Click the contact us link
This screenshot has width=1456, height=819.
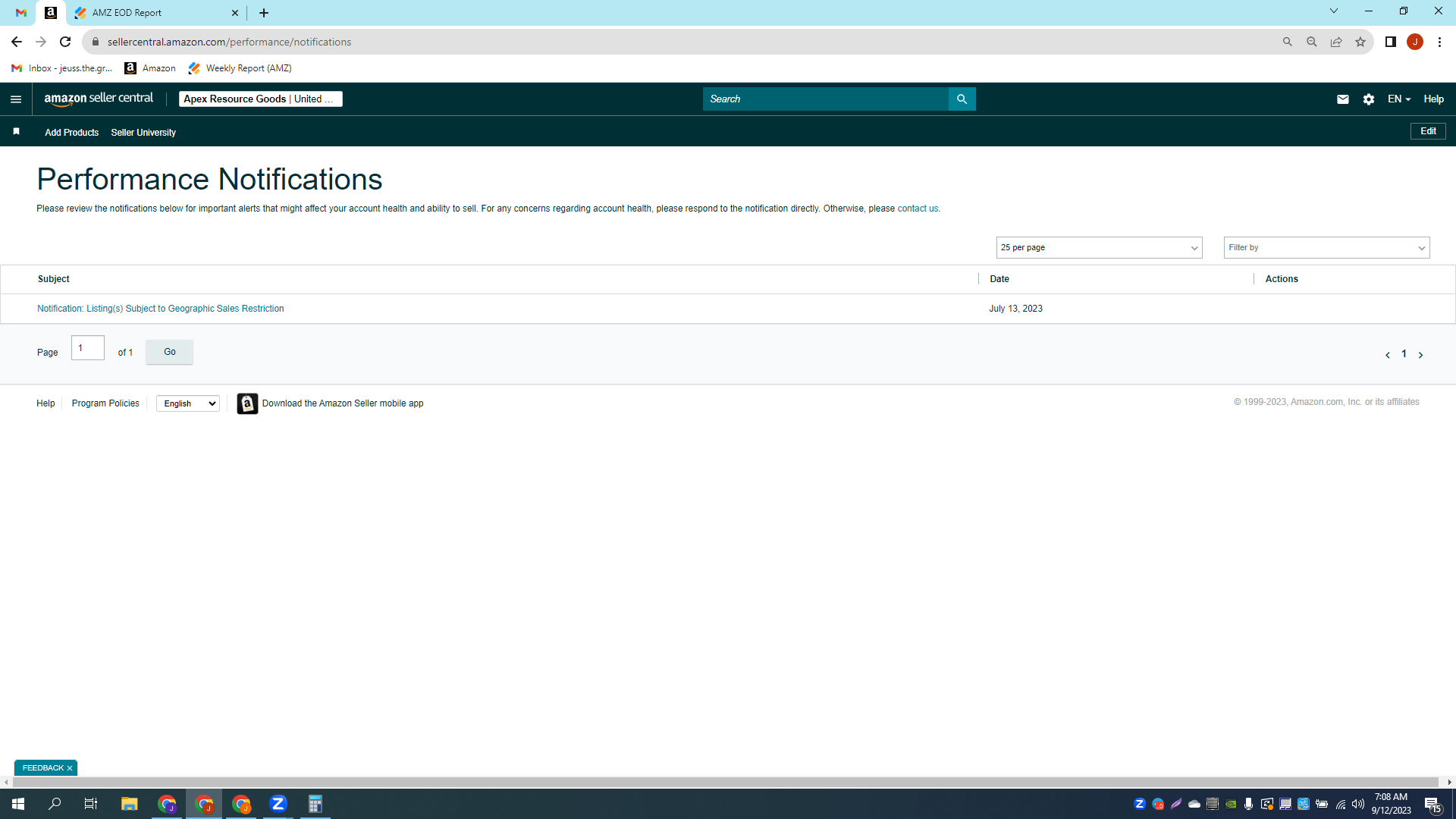[918, 209]
